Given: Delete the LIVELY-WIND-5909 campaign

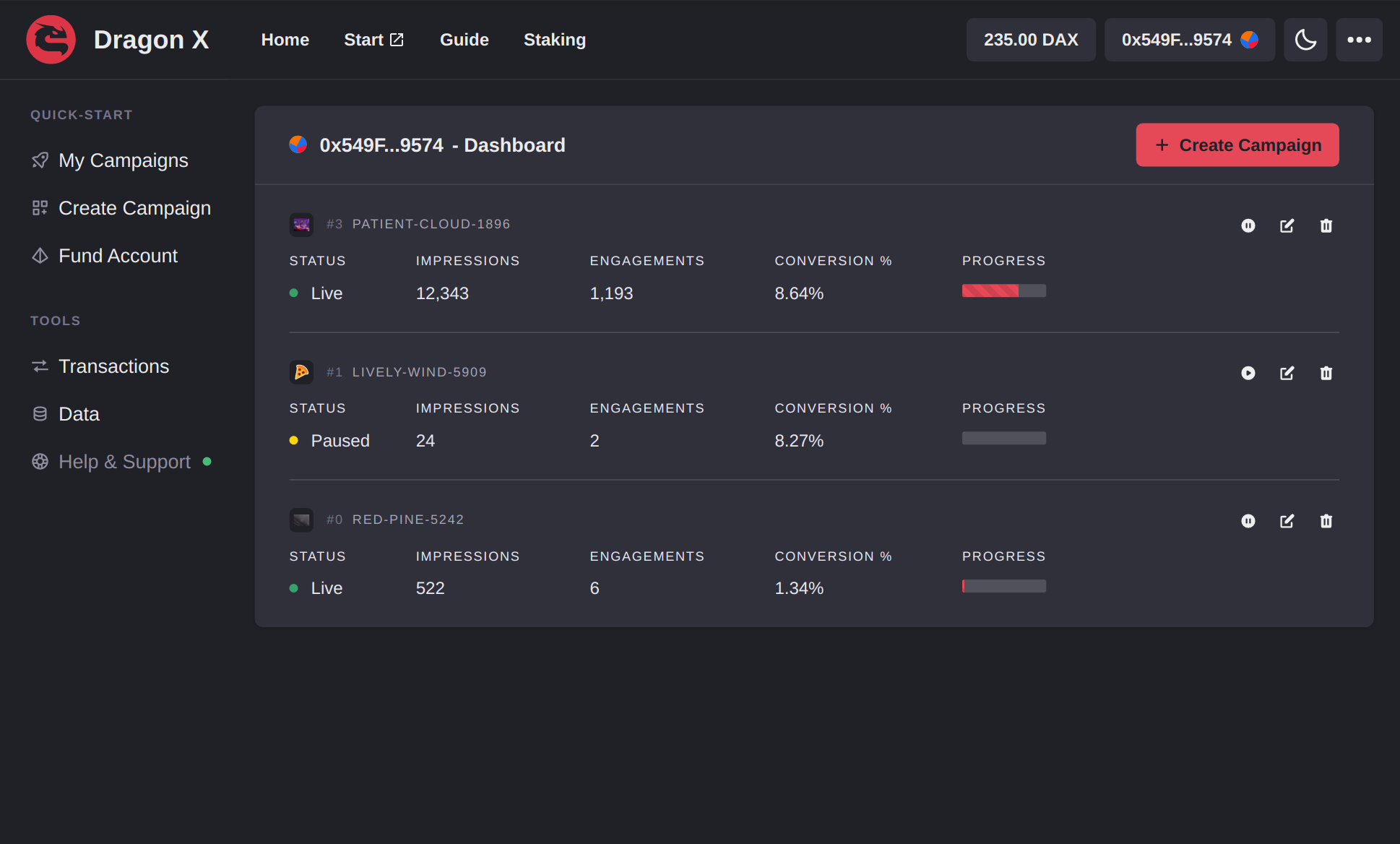Looking at the screenshot, I should (x=1326, y=373).
